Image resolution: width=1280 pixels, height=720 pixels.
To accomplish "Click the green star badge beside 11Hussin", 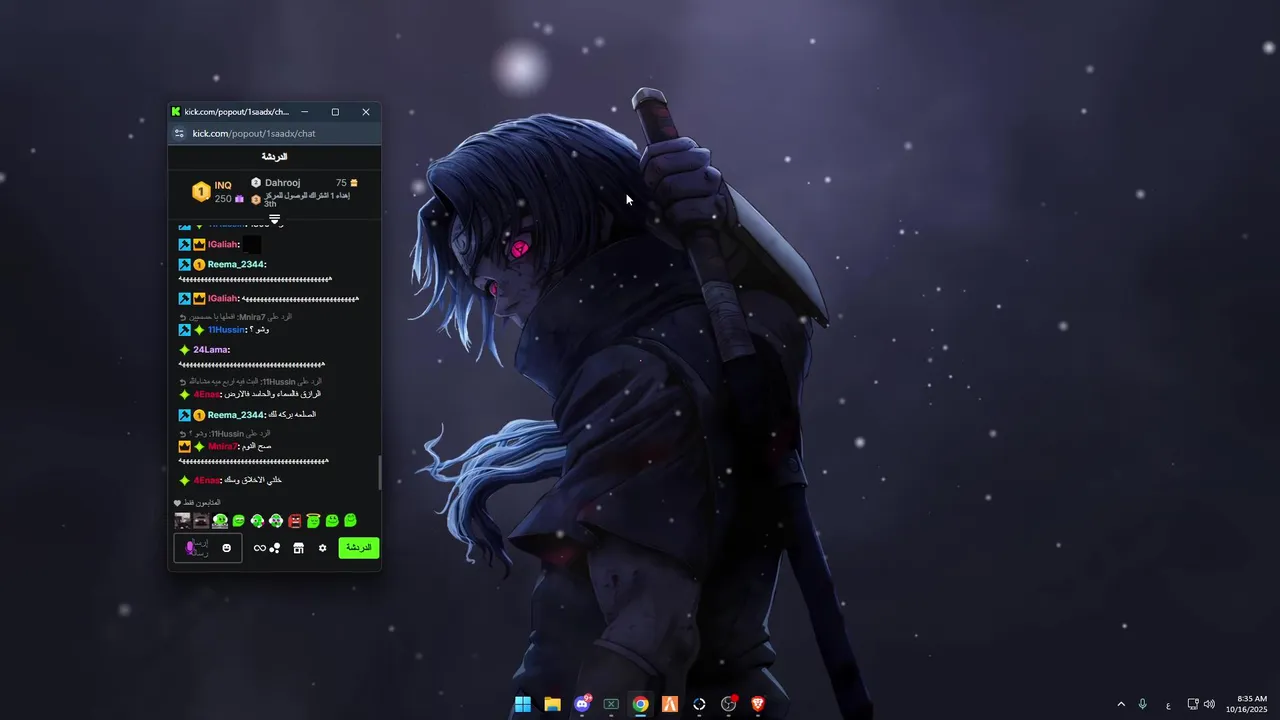I will [x=199, y=330].
